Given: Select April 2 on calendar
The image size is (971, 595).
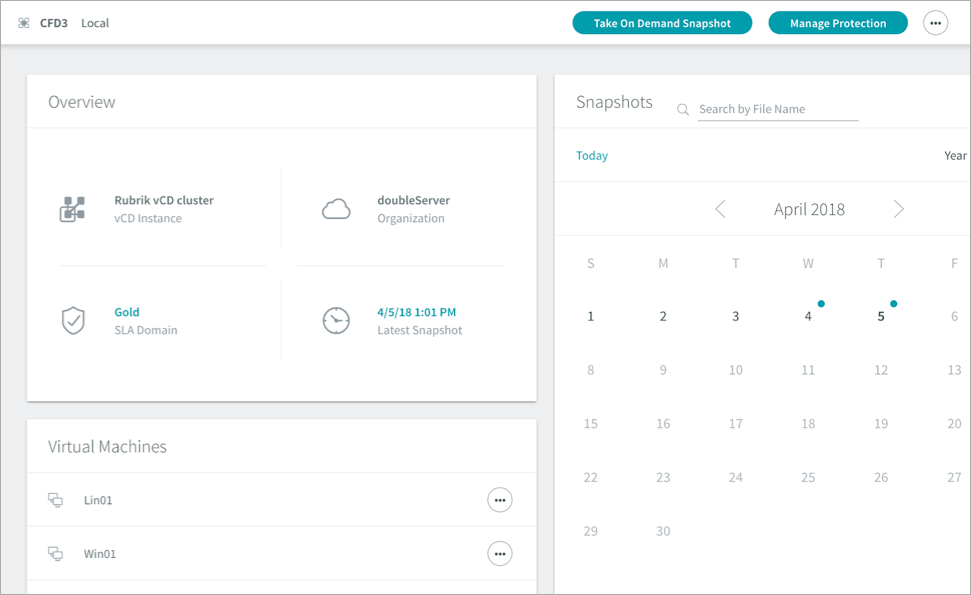Looking at the screenshot, I should click(663, 316).
